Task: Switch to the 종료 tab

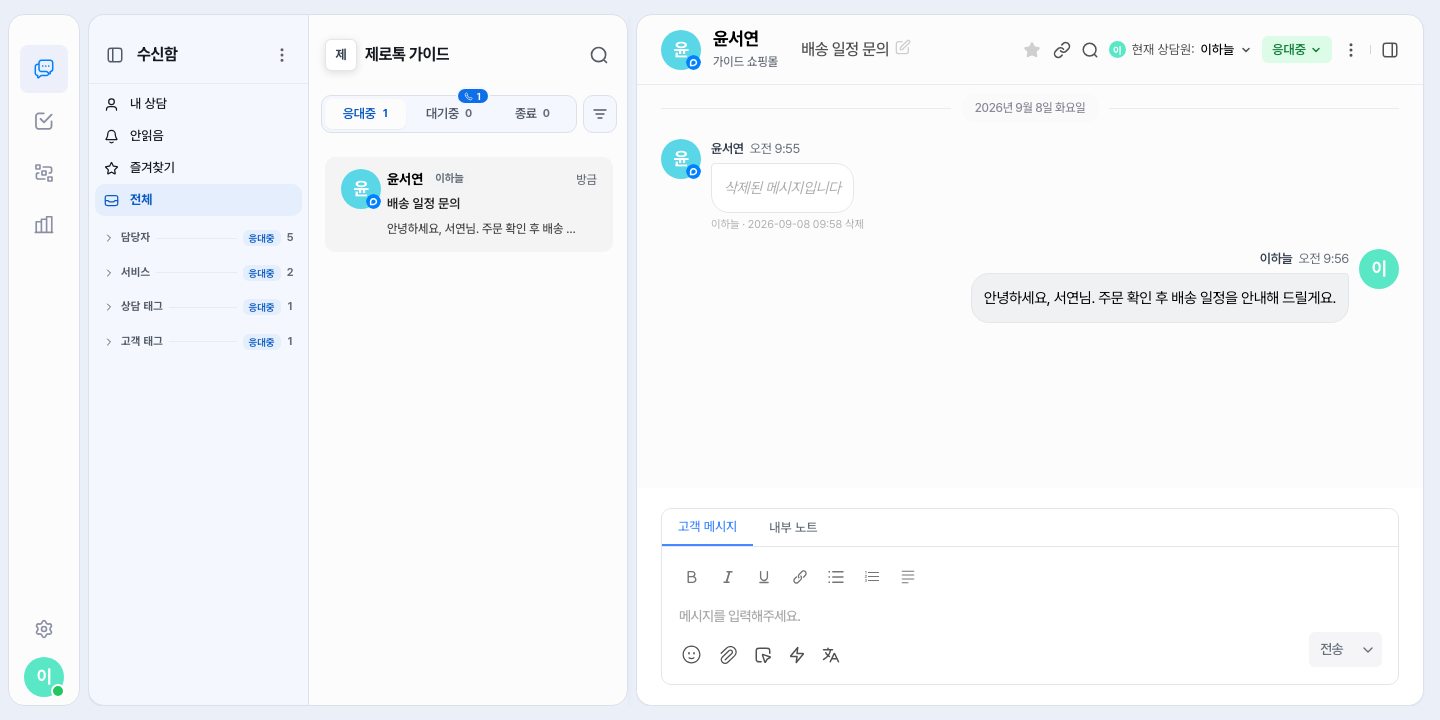Action: click(x=532, y=114)
